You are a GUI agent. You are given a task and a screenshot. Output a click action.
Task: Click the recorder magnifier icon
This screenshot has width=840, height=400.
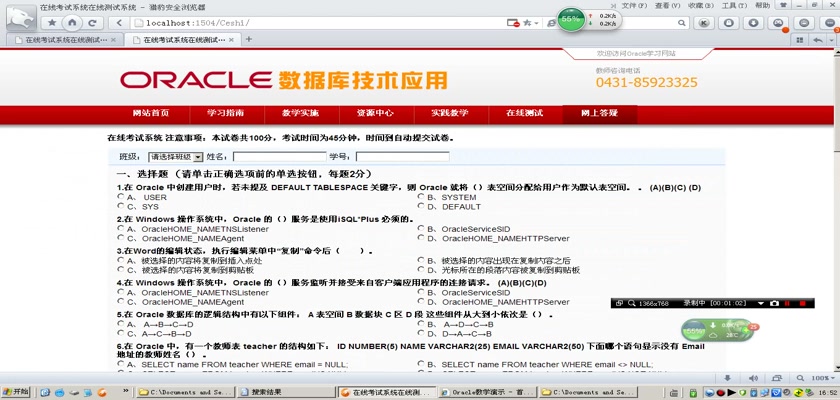pos(632,303)
